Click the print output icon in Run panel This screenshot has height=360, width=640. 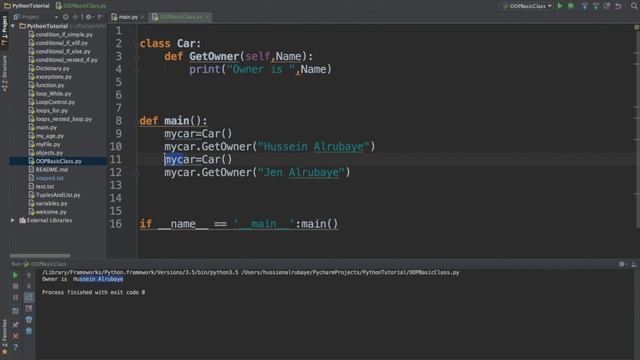pyautogui.click(x=29, y=320)
